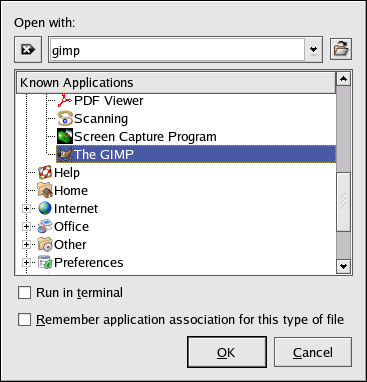Click The GIMP mascot icon
Viewport: 367px width, 382px height.
tap(65, 154)
